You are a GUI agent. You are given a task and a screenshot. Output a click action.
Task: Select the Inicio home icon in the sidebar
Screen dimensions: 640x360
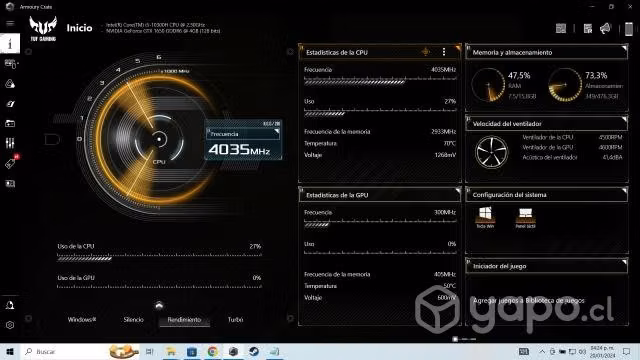pyautogui.click(x=10, y=43)
